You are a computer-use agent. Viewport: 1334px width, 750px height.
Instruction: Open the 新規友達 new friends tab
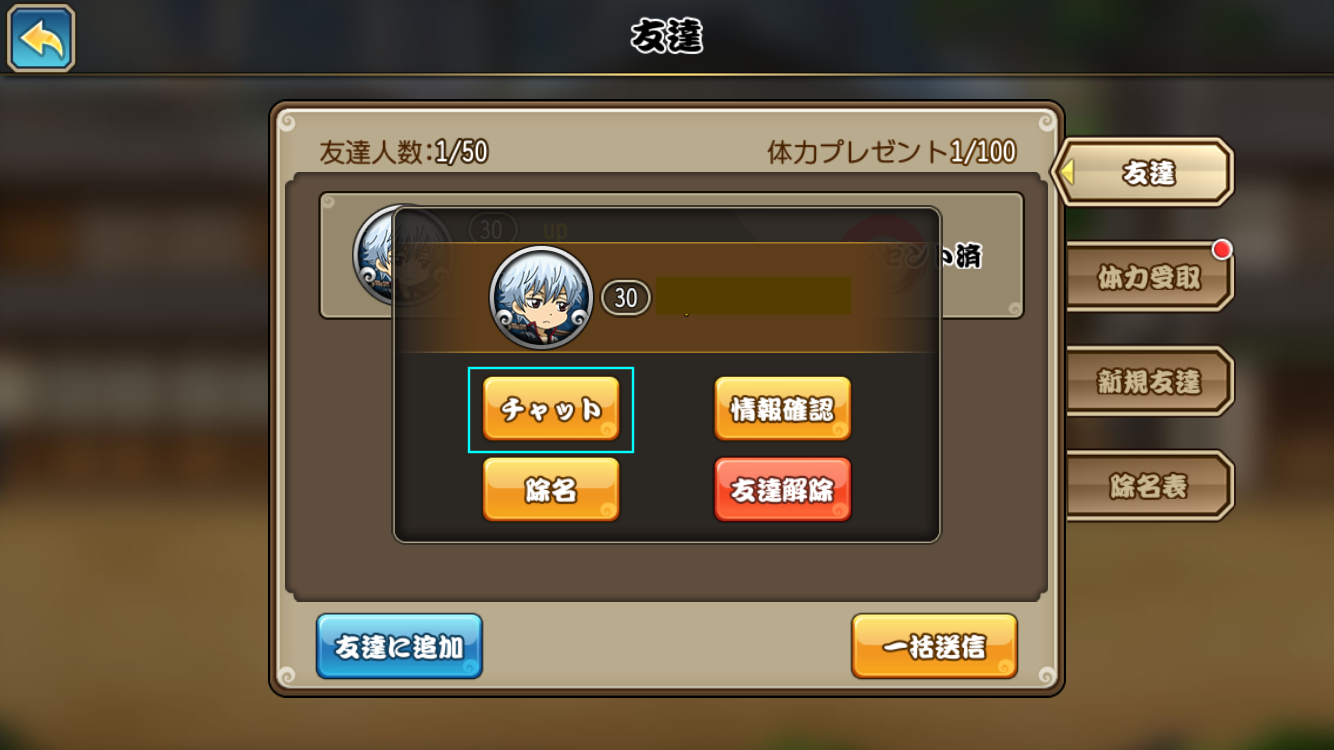[1150, 381]
